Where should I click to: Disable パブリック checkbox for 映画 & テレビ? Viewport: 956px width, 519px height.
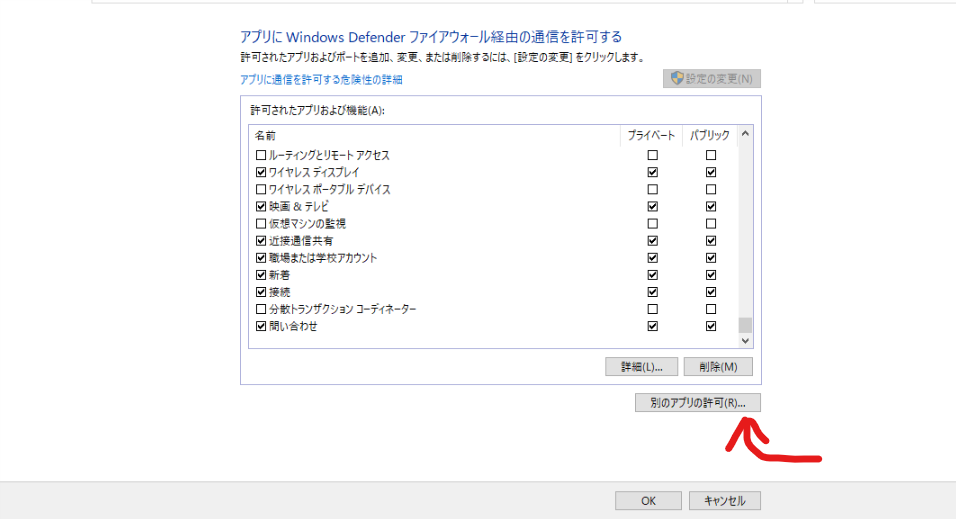(x=711, y=206)
